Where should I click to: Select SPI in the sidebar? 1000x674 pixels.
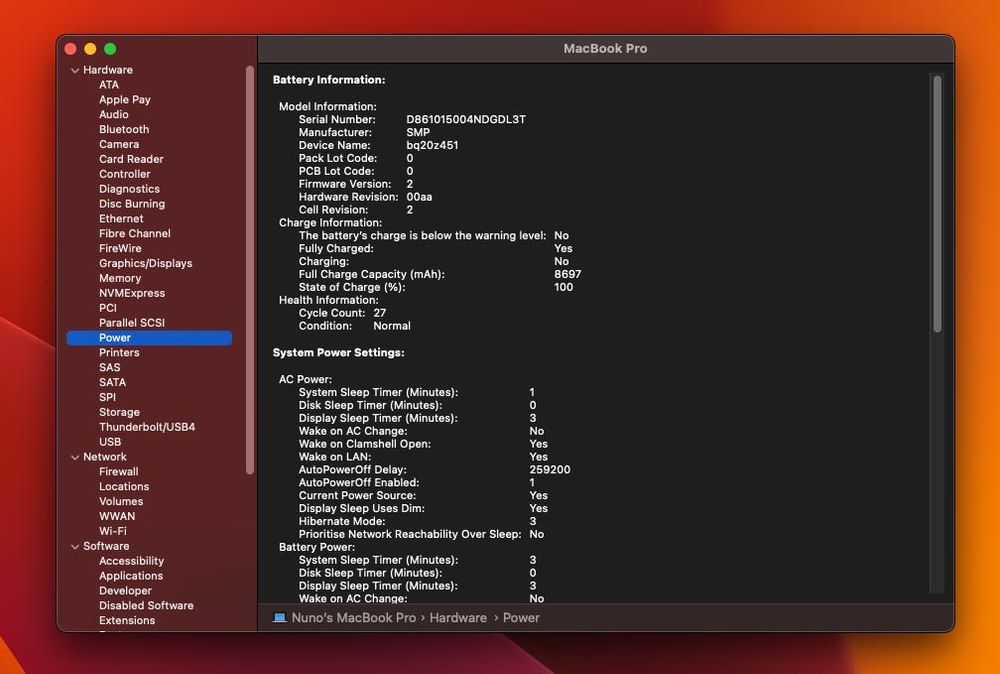pos(108,397)
